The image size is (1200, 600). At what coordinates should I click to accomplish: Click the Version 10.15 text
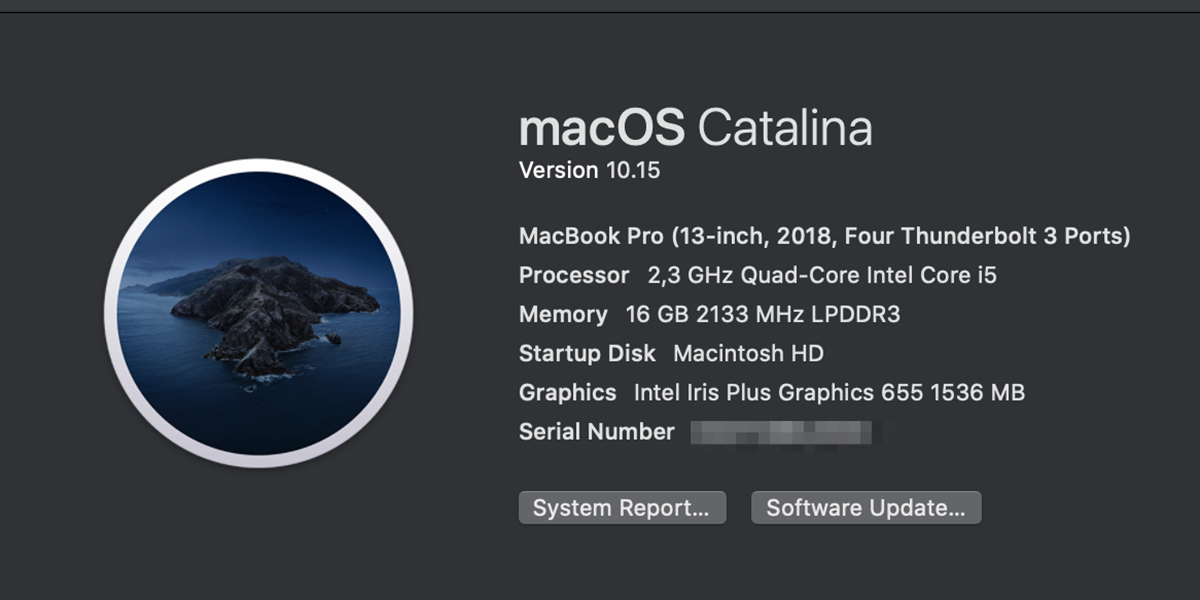[589, 170]
